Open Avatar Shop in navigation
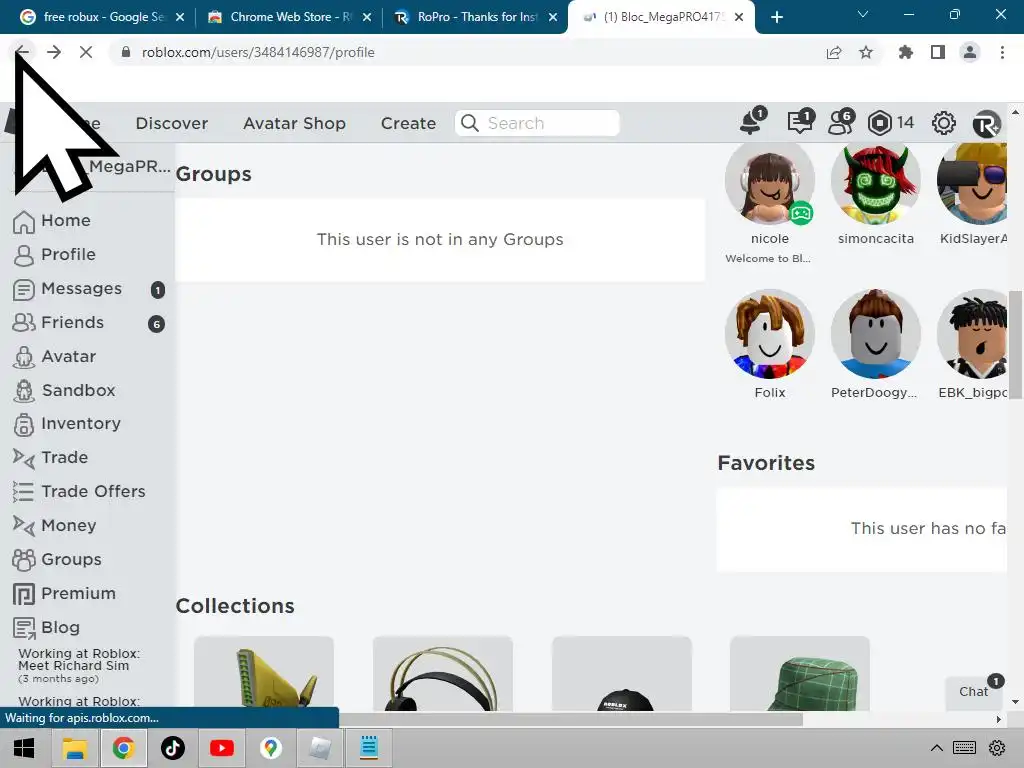This screenshot has height=768, width=1024. coord(295,123)
